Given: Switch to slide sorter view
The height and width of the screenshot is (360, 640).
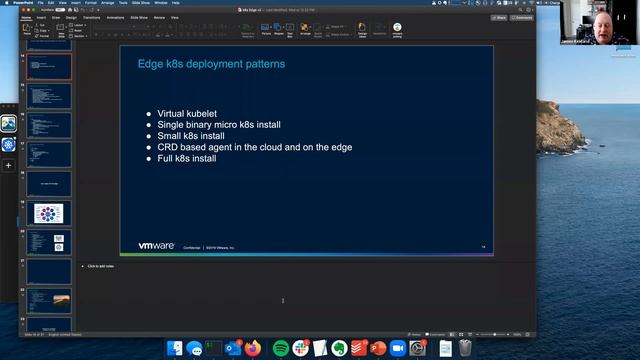Looking at the screenshot, I should click(461, 335).
